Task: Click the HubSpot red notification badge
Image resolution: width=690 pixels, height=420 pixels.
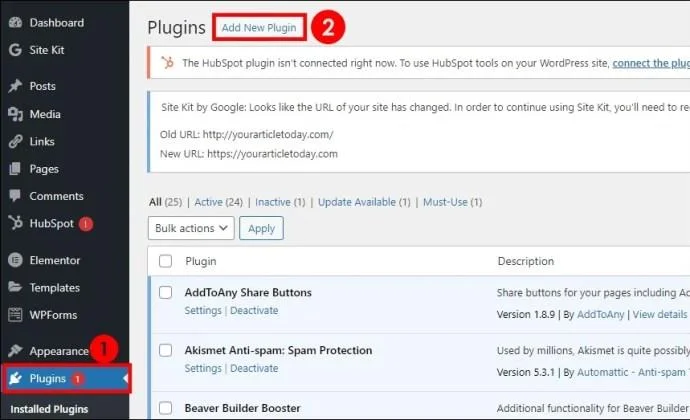Action: click(86, 224)
